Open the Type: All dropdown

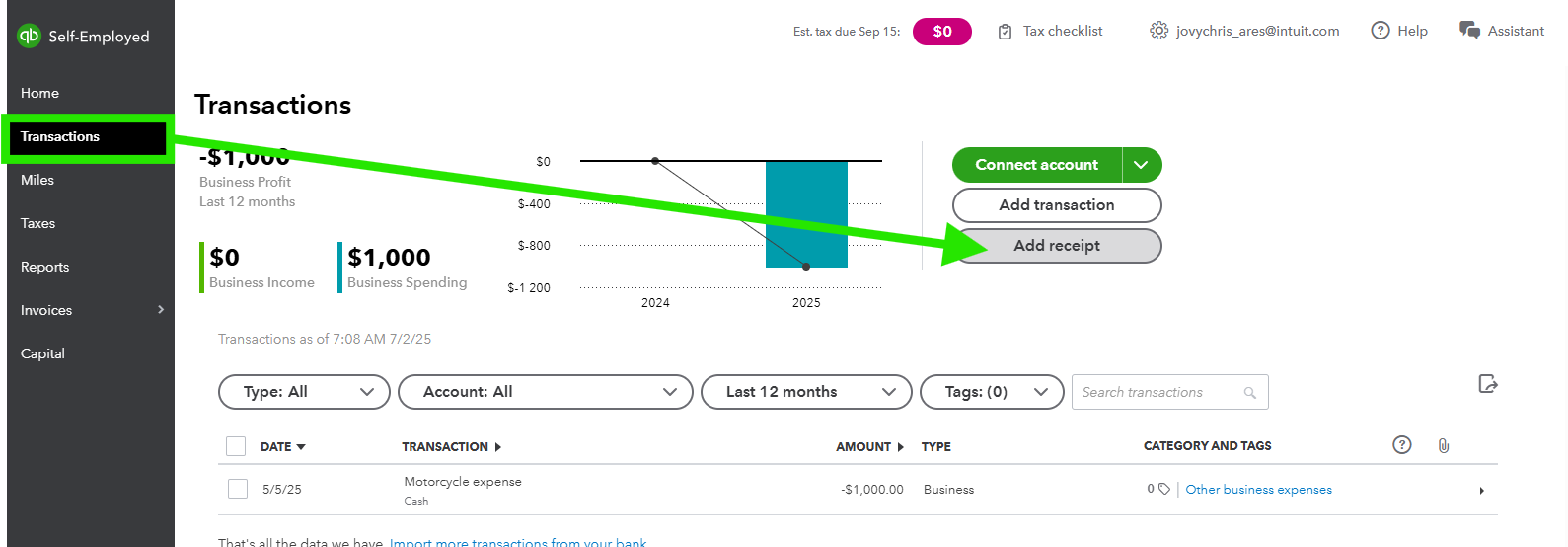point(304,392)
